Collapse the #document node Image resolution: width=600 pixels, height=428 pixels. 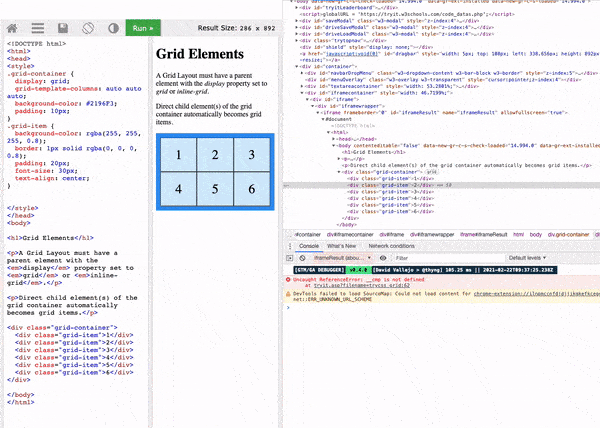click(x=323, y=119)
